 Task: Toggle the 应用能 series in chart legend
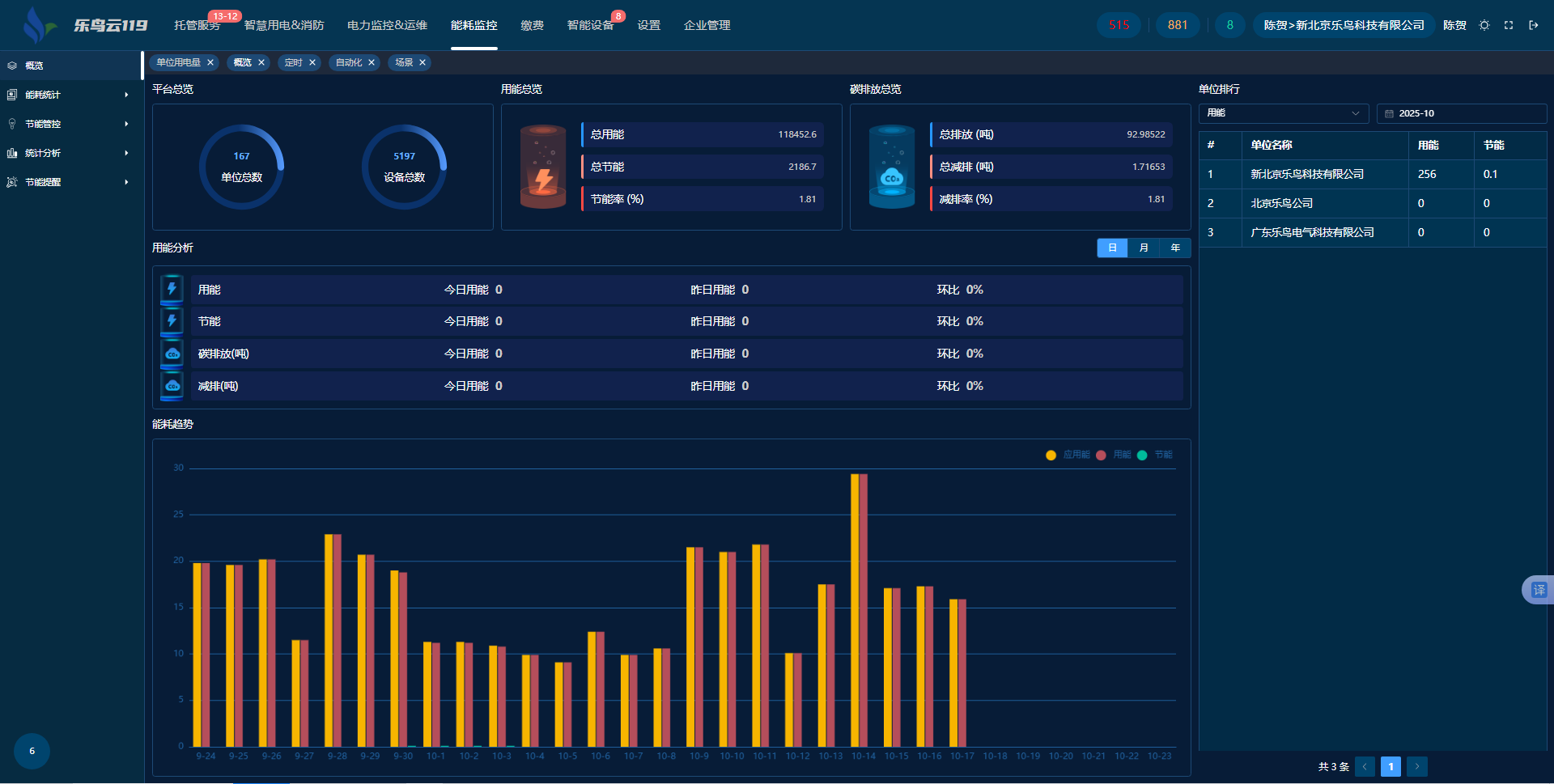click(1068, 455)
